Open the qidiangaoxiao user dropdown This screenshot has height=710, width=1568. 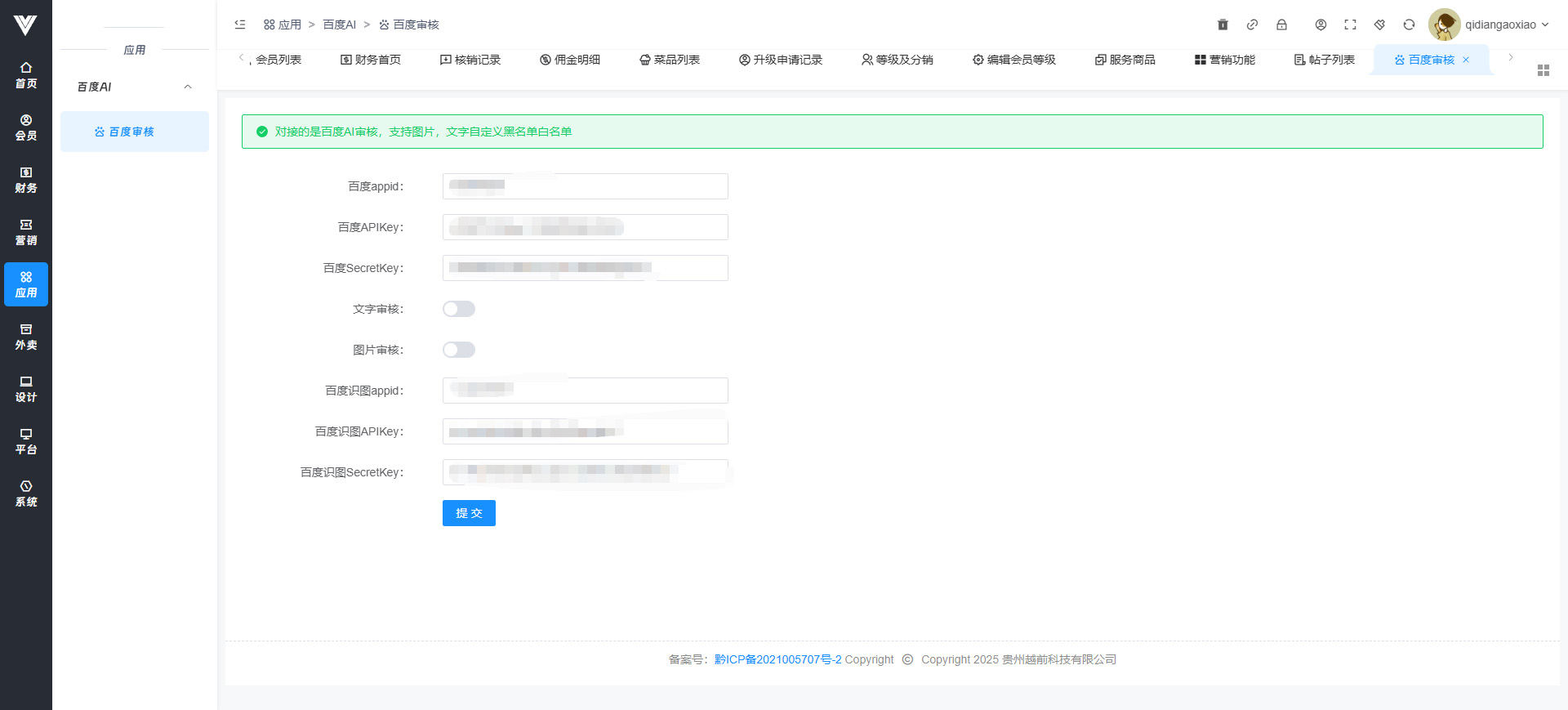click(1490, 25)
